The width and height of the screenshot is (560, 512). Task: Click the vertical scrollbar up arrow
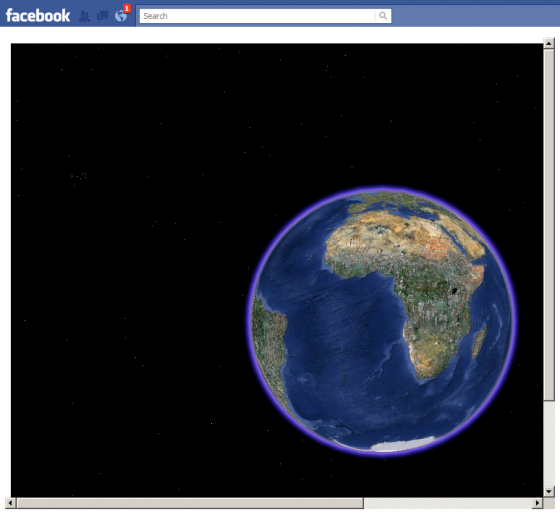click(x=549, y=43)
